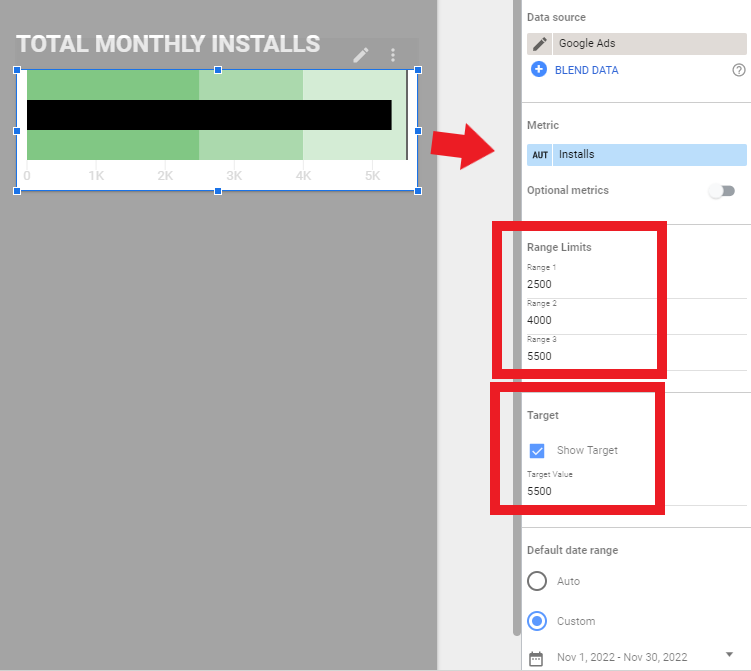Click the Installs metric chip
The height and width of the screenshot is (671, 751).
pos(648,155)
